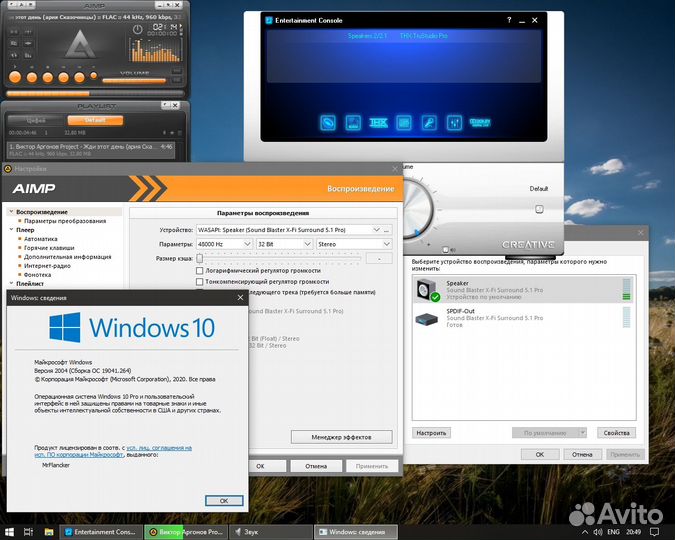
Task: Click OK in Windows: сведения dialog
Action: [224, 501]
